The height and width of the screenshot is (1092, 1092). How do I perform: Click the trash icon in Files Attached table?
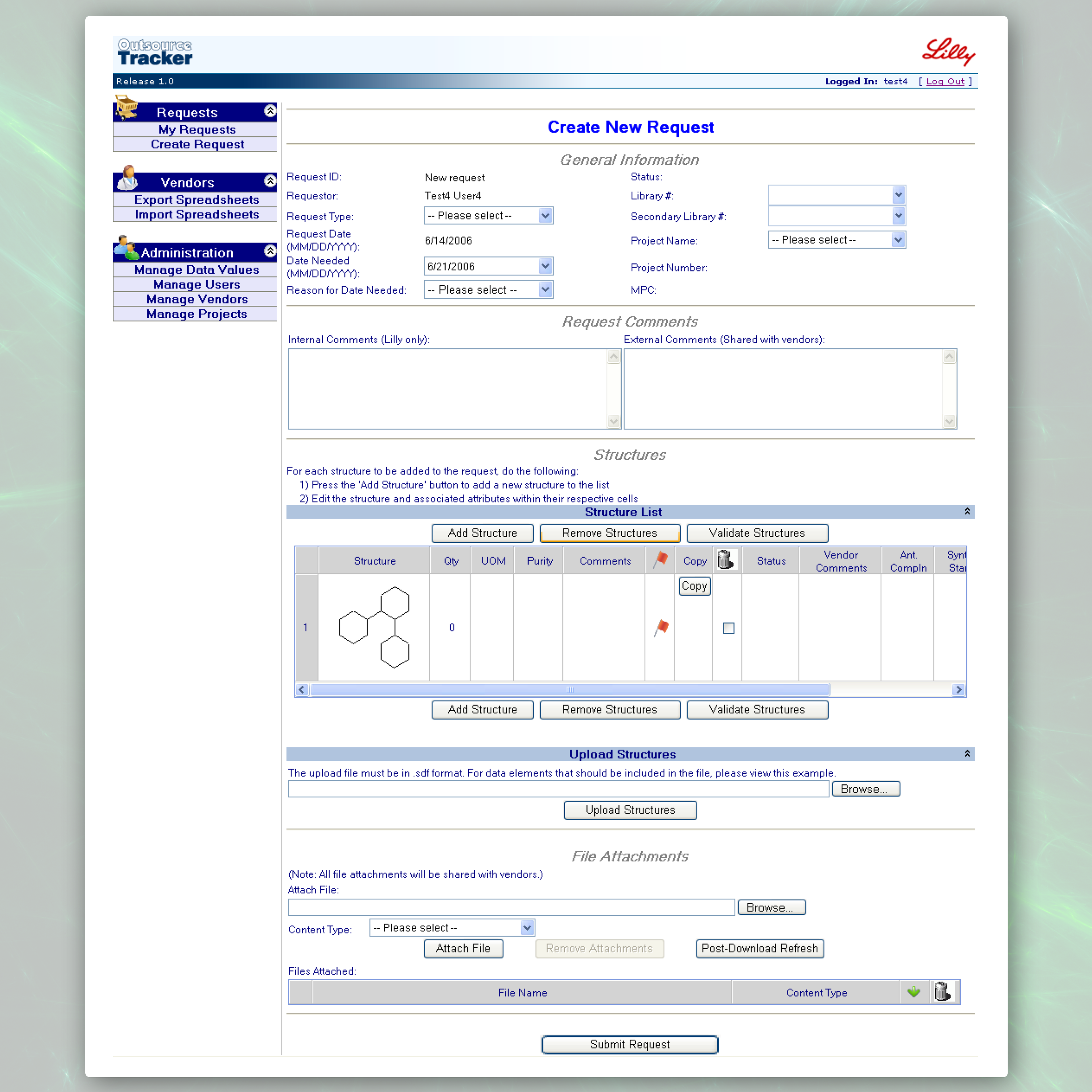click(x=942, y=992)
